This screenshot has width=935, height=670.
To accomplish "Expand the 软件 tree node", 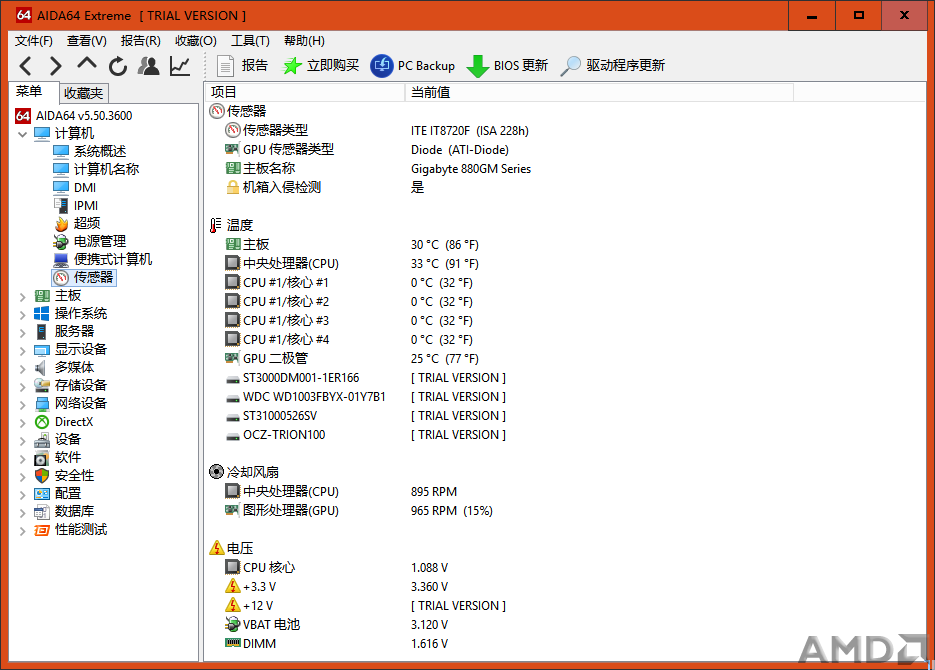I will [23, 458].
